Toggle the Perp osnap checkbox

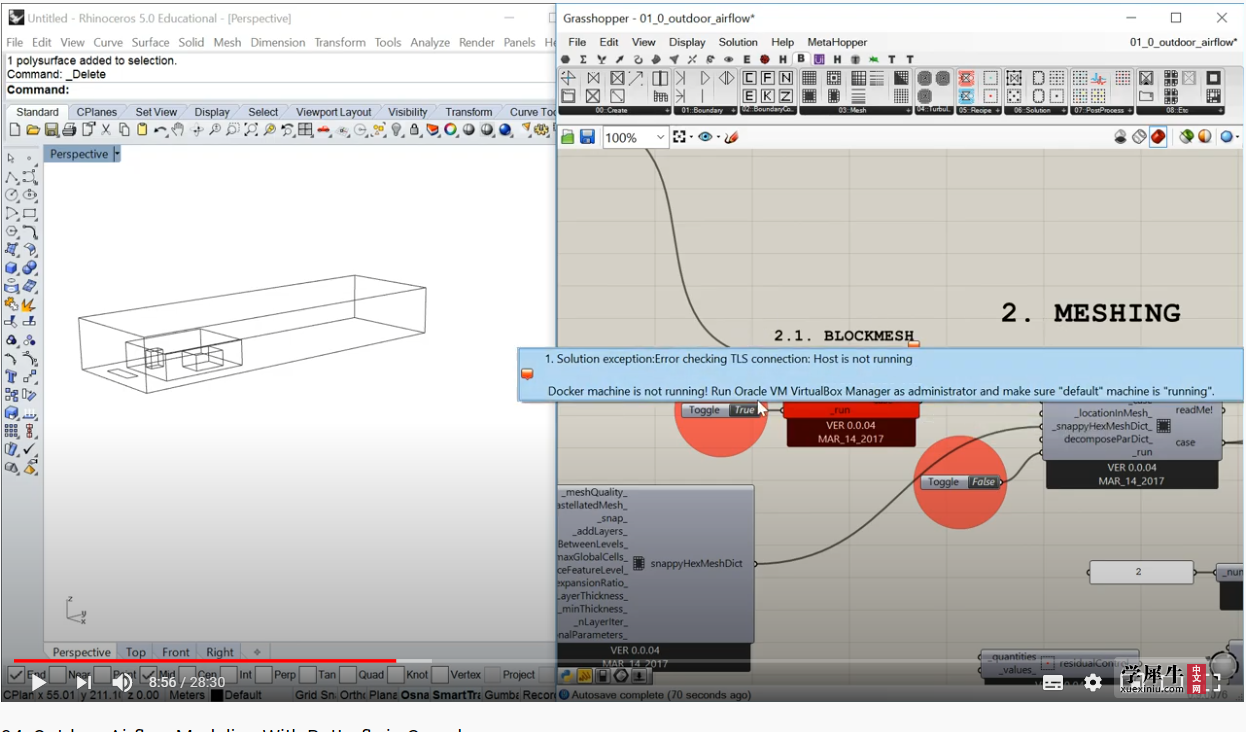click(x=264, y=675)
